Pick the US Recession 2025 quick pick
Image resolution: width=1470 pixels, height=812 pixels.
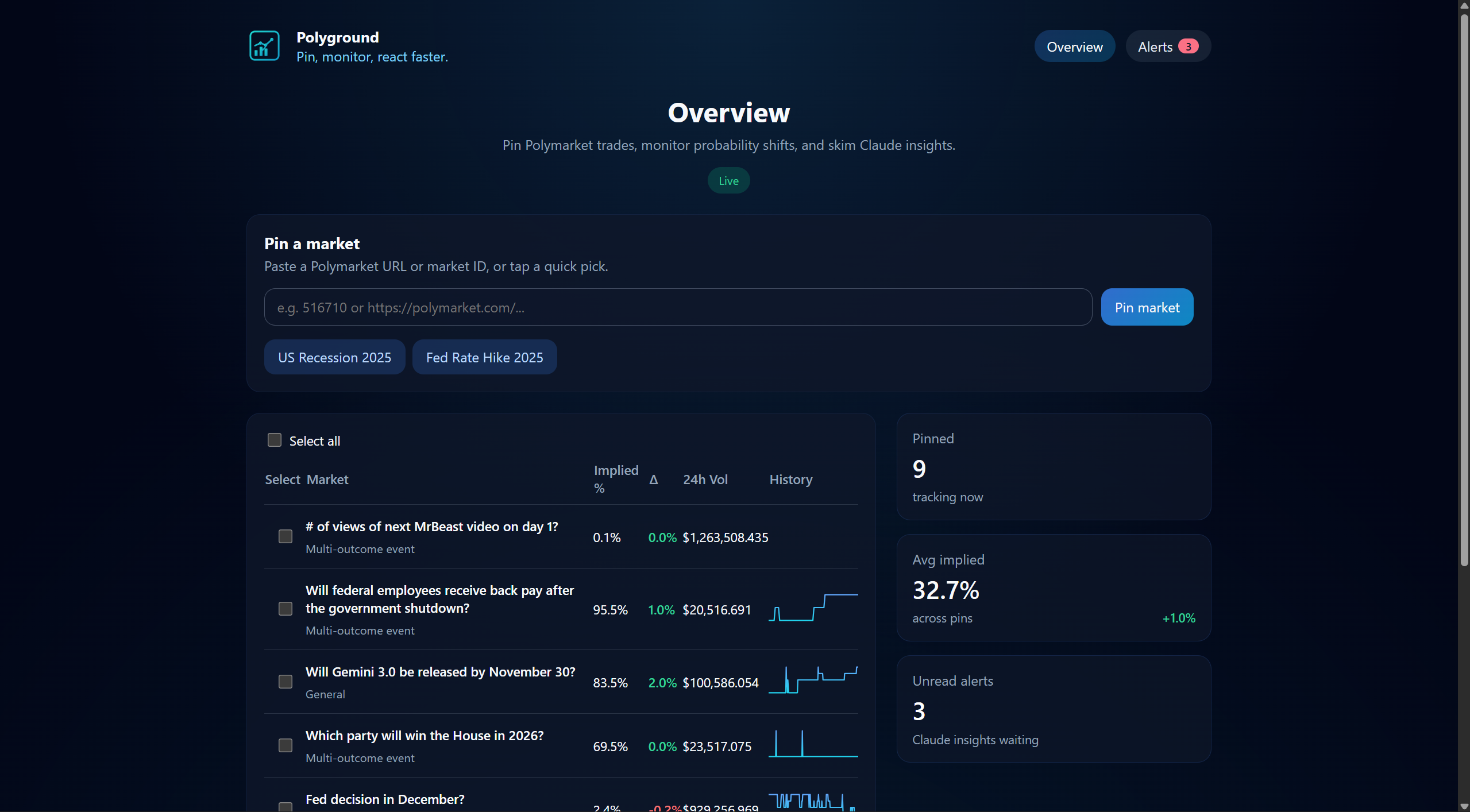pos(334,357)
